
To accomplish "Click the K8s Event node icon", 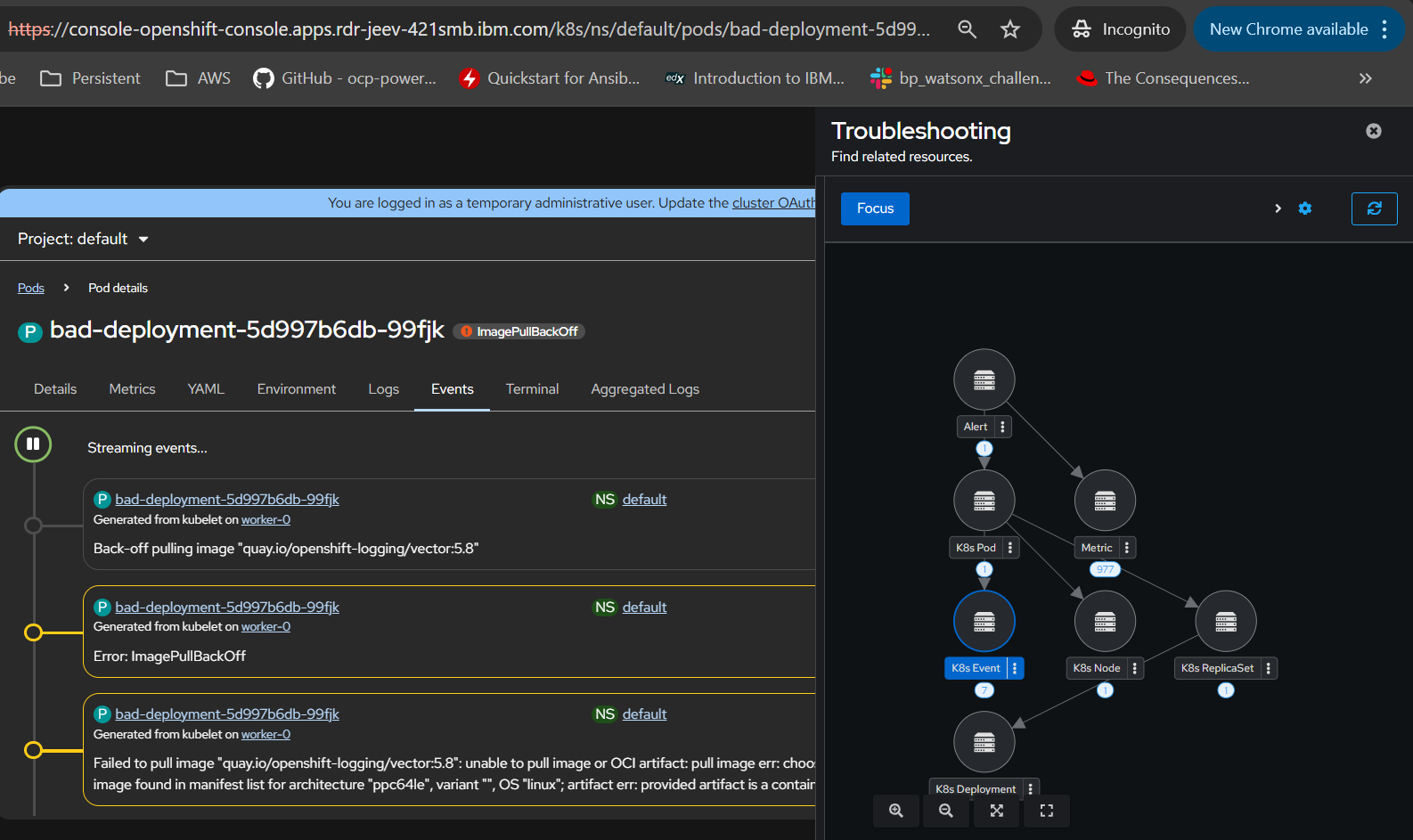I will [984, 622].
